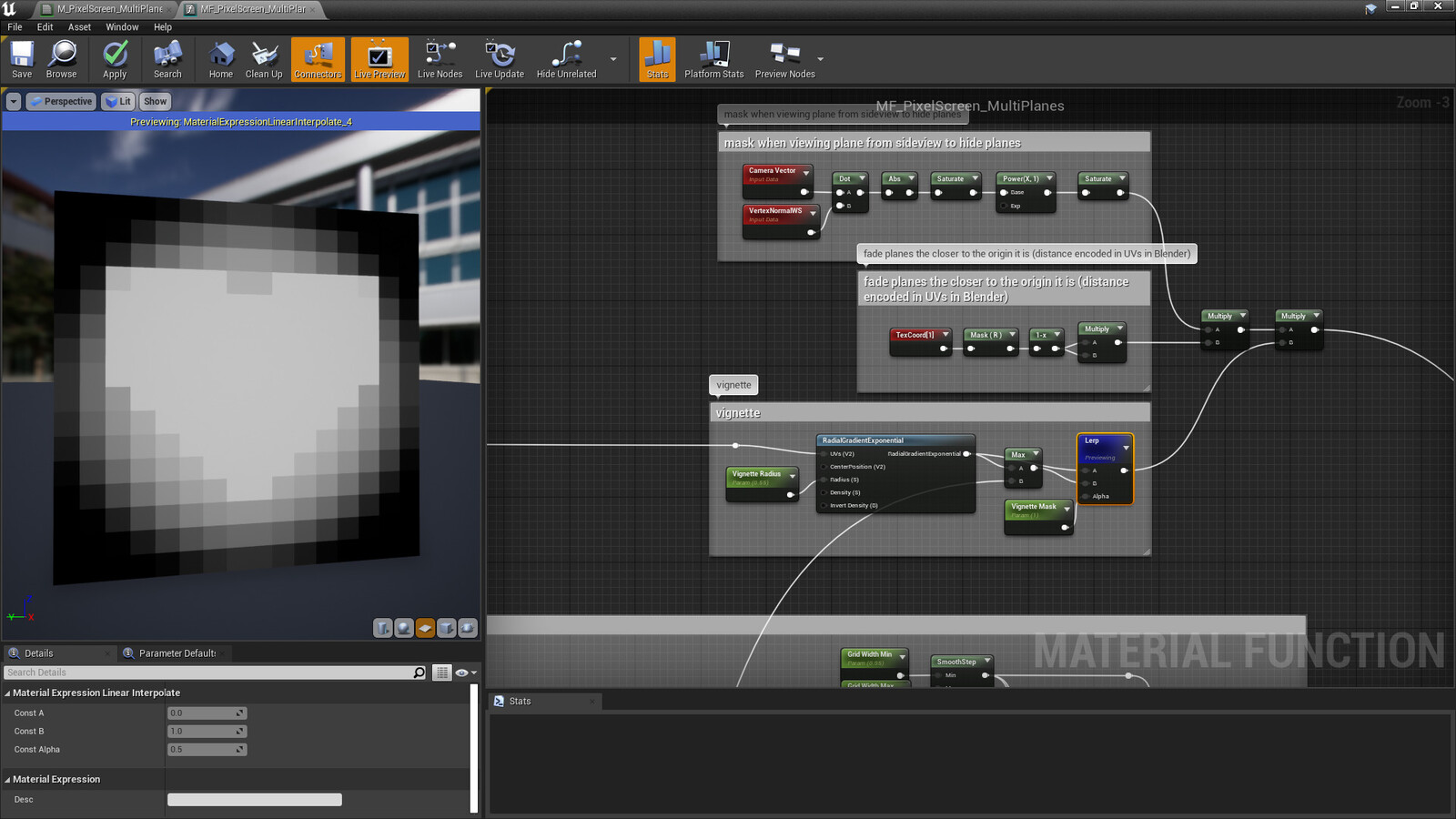Save the material function with the Save button
Viewport: 1456px width, 819px height.
pos(22,58)
